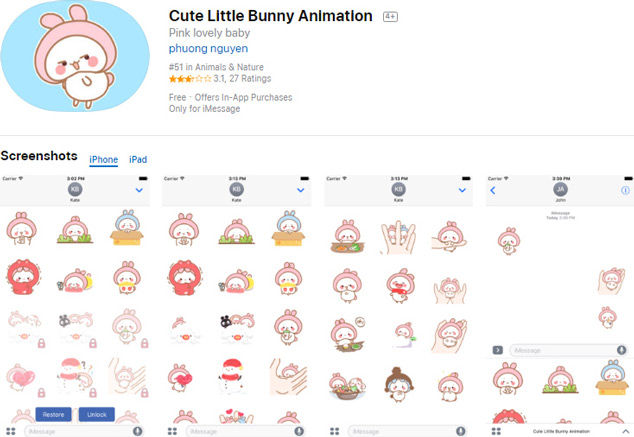Select blue-hat bunny in box, first screenshot
The height and width of the screenshot is (437, 634).
[x=127, y=228]
